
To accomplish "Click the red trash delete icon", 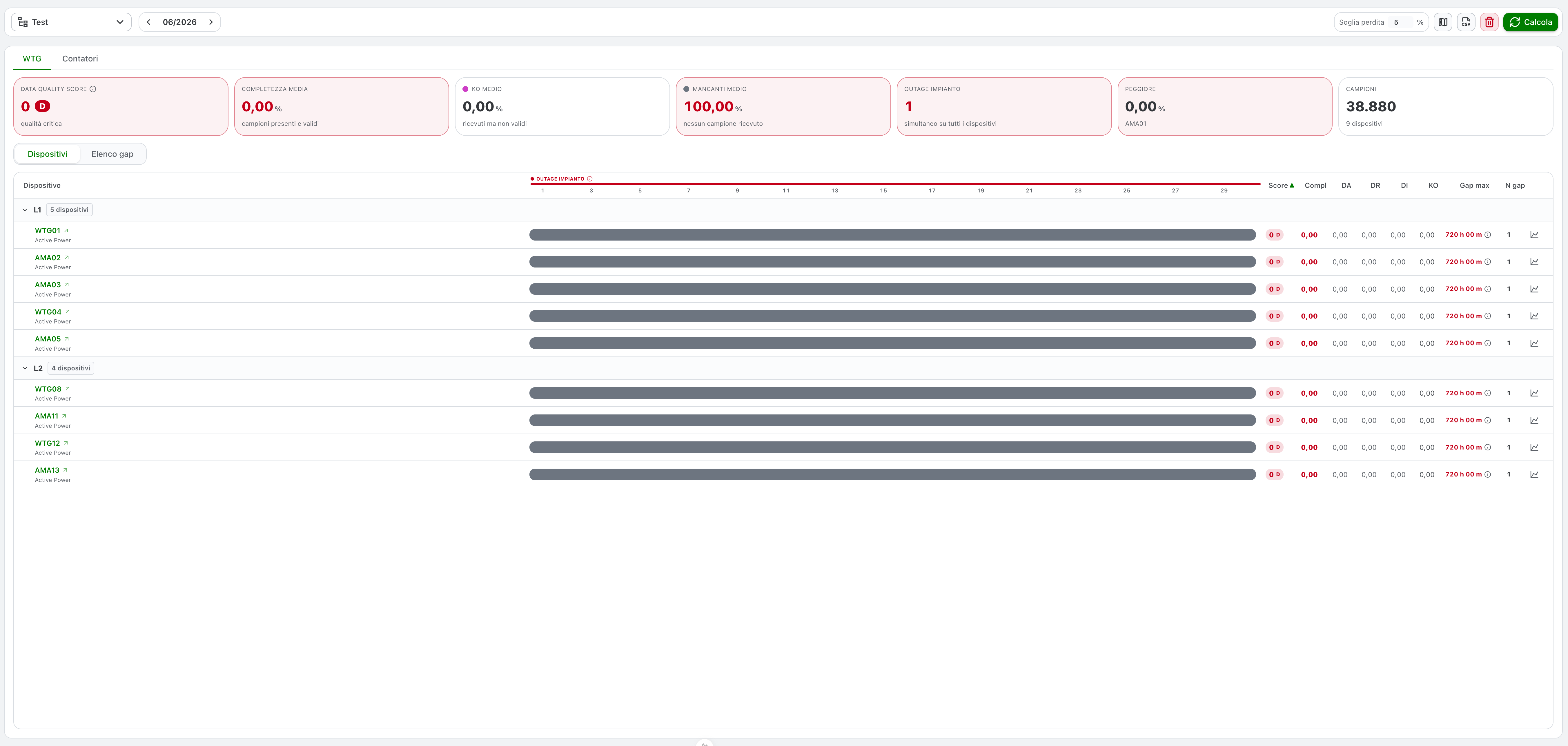I will coord(1489,22).
